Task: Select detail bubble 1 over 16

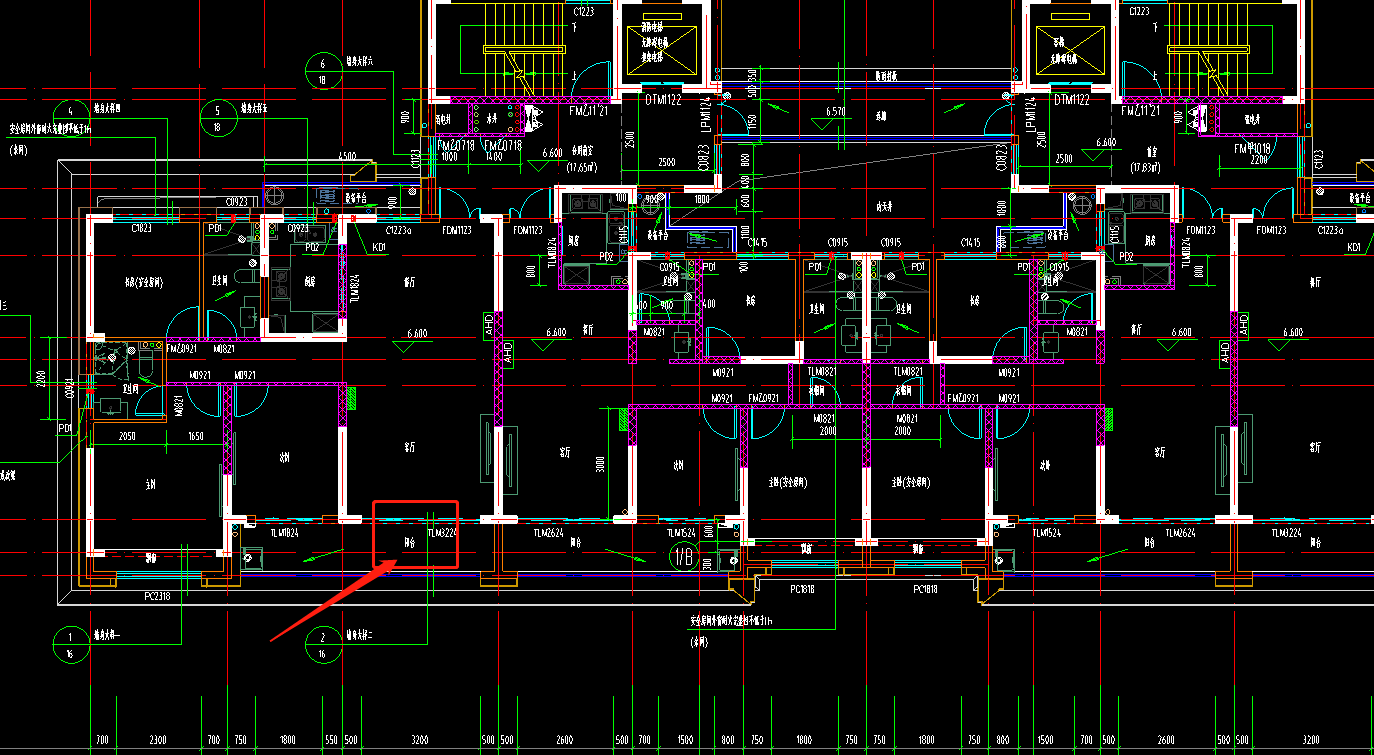Action: [70, 645]
